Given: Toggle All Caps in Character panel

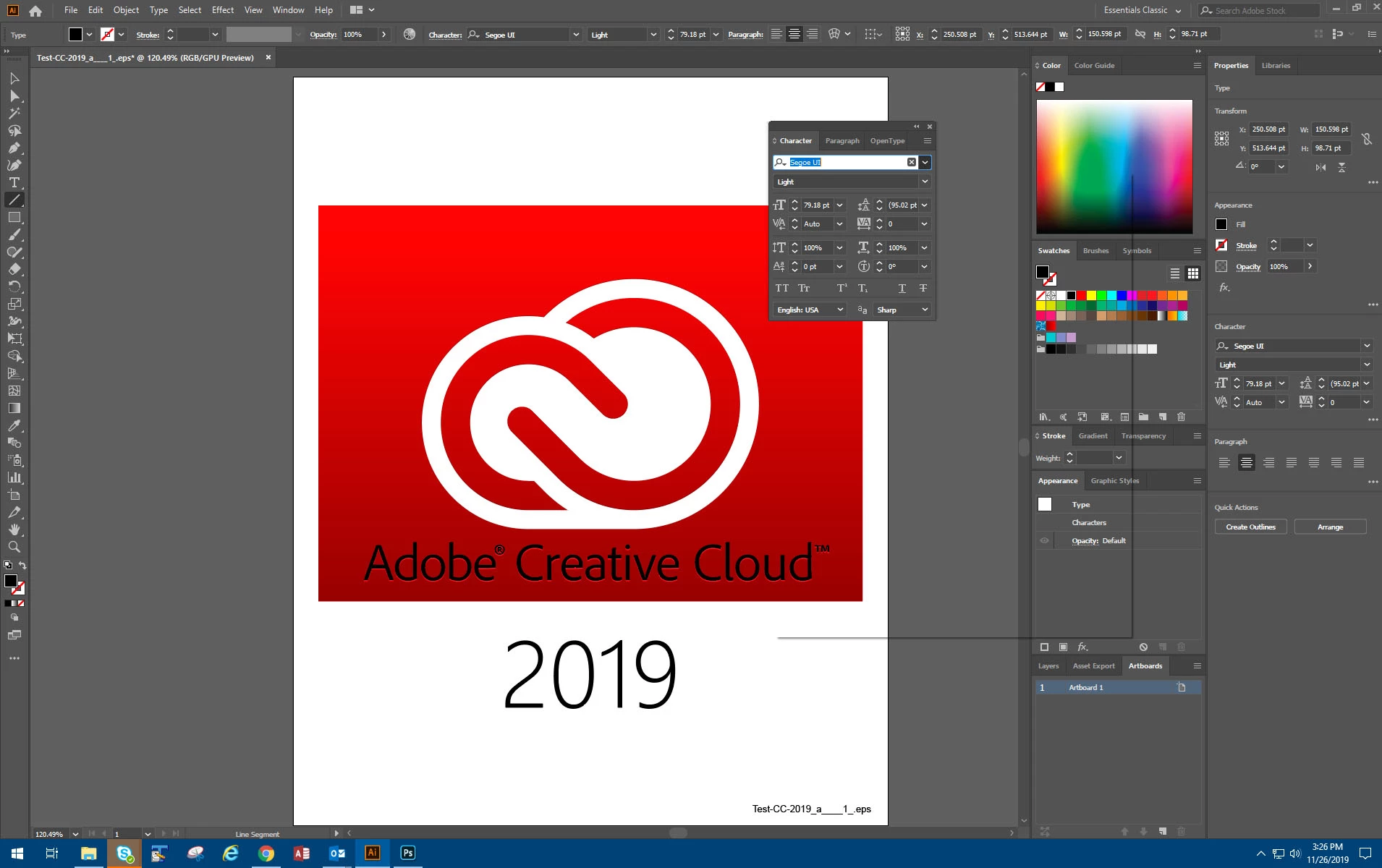Looking at the screenshot, I should click(x=782, y=288).
